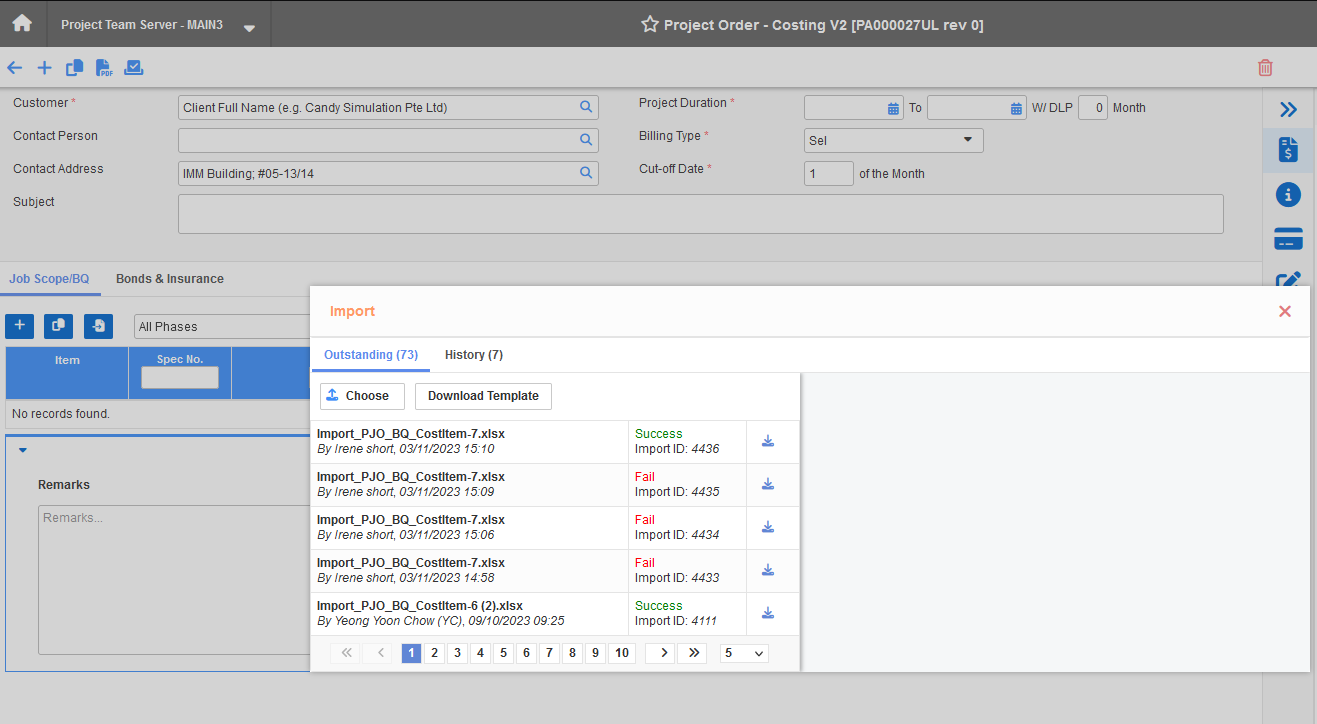
Task: Click the back arrow toolbar icon
Action: (14, 68)
